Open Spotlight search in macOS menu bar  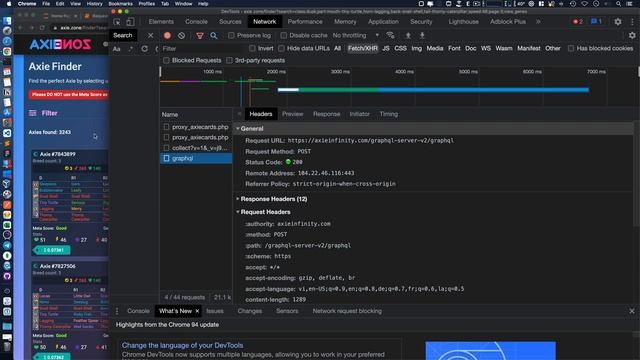(x=619, y=4)
